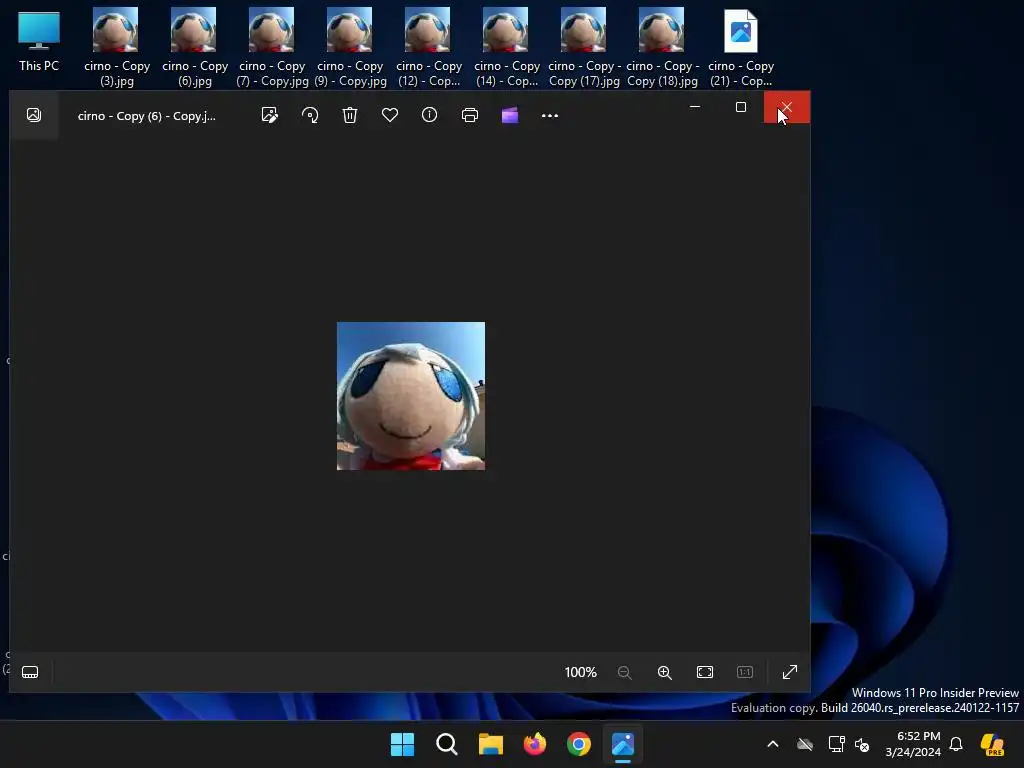The image size is (1024, 768).
Task: Click the Photos app taskbar icon
Action: point(623,744)
